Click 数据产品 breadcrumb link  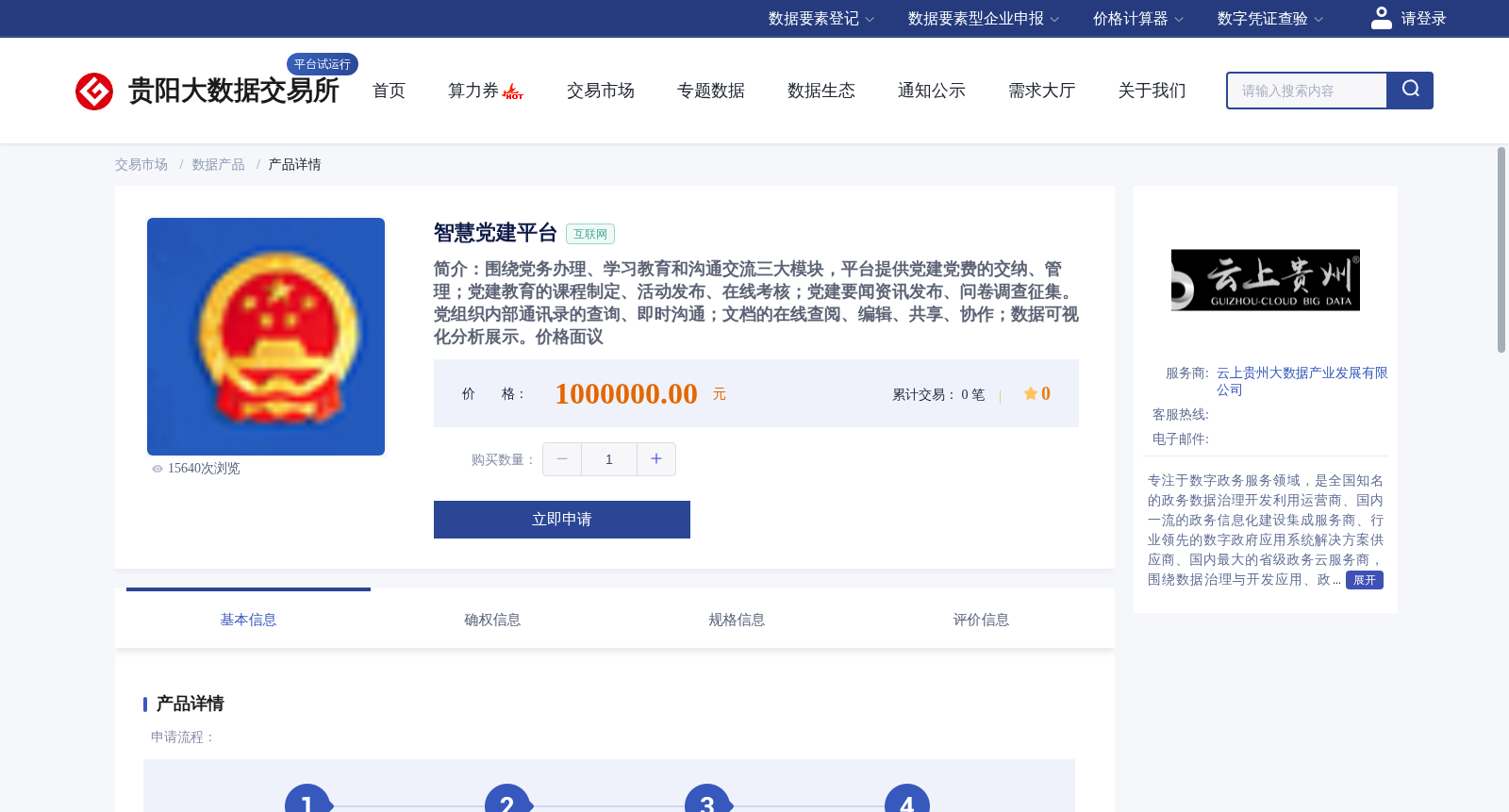[x=219, y=165]
